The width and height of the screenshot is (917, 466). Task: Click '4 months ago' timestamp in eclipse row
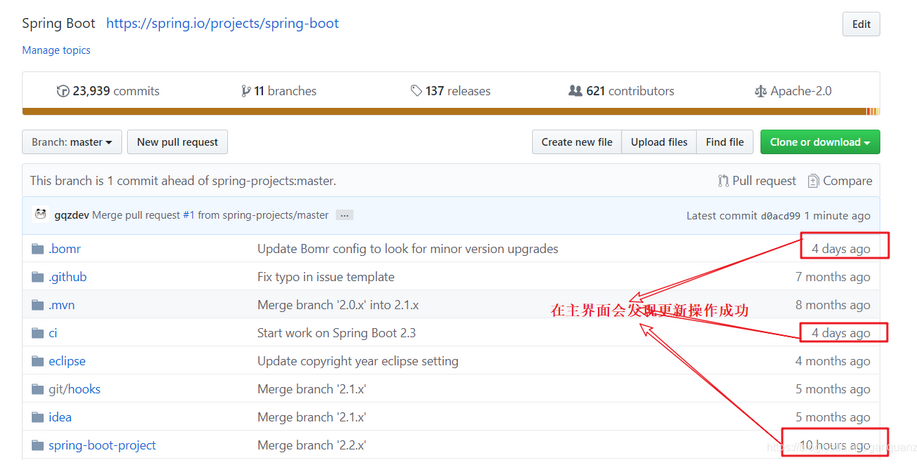833,361
